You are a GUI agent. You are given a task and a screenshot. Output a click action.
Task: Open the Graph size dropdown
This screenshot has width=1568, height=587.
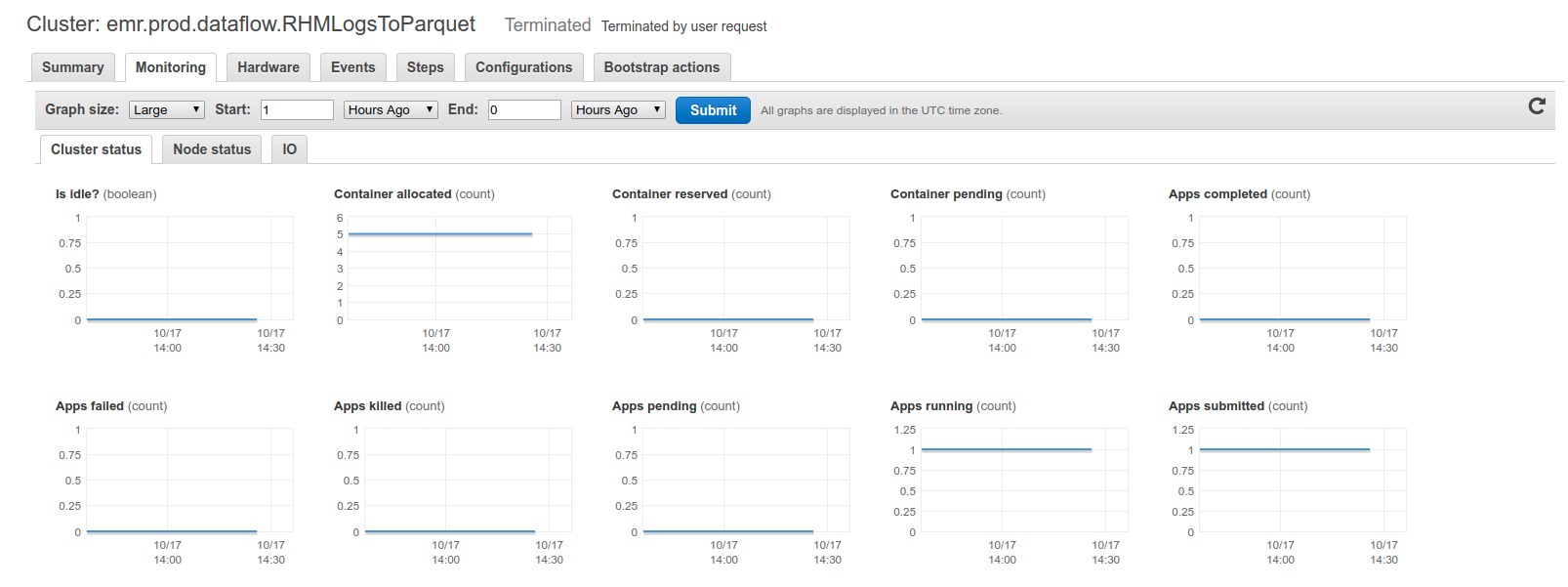[166, 110]
